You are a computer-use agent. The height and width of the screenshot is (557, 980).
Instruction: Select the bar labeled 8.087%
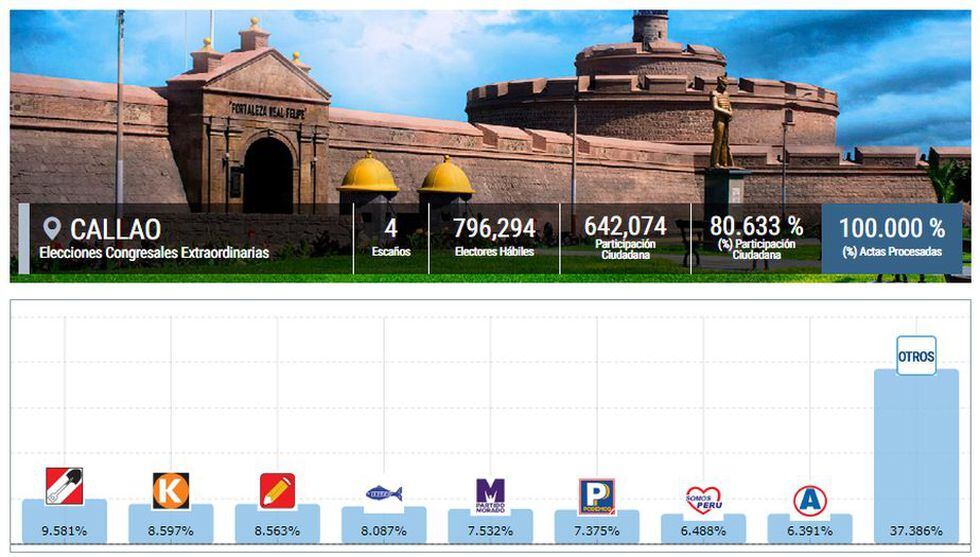(x=384, y=531)
